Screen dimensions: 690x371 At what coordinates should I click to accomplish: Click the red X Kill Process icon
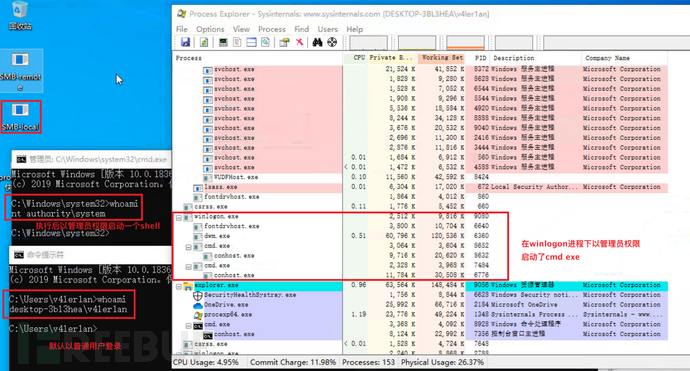pos(299,42)
